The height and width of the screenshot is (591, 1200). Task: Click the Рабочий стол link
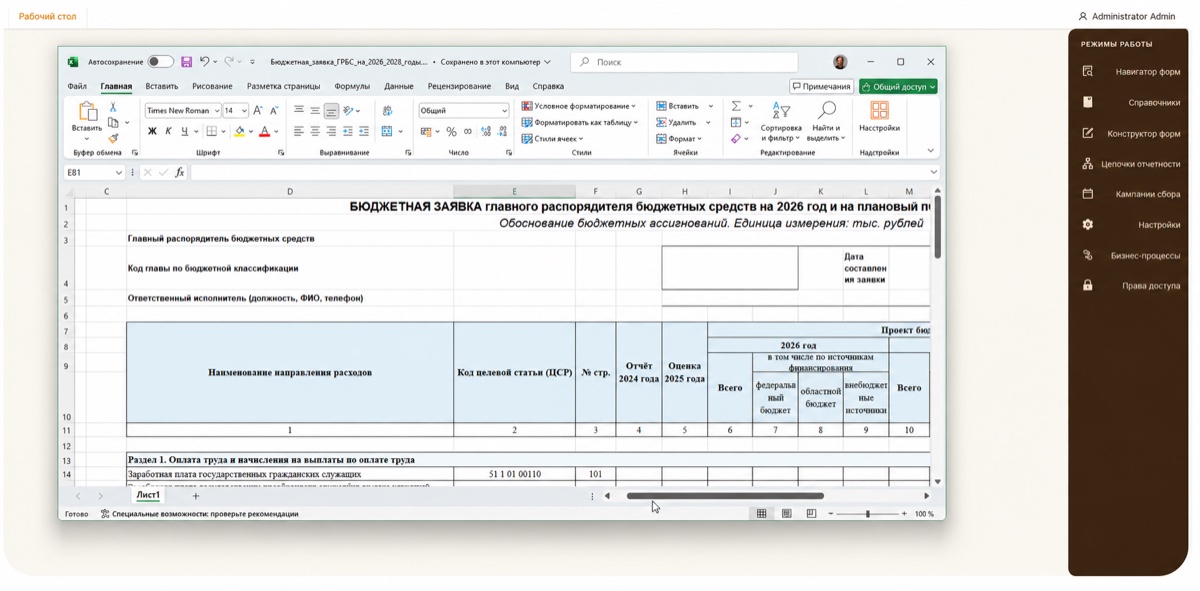coord(47,16)
